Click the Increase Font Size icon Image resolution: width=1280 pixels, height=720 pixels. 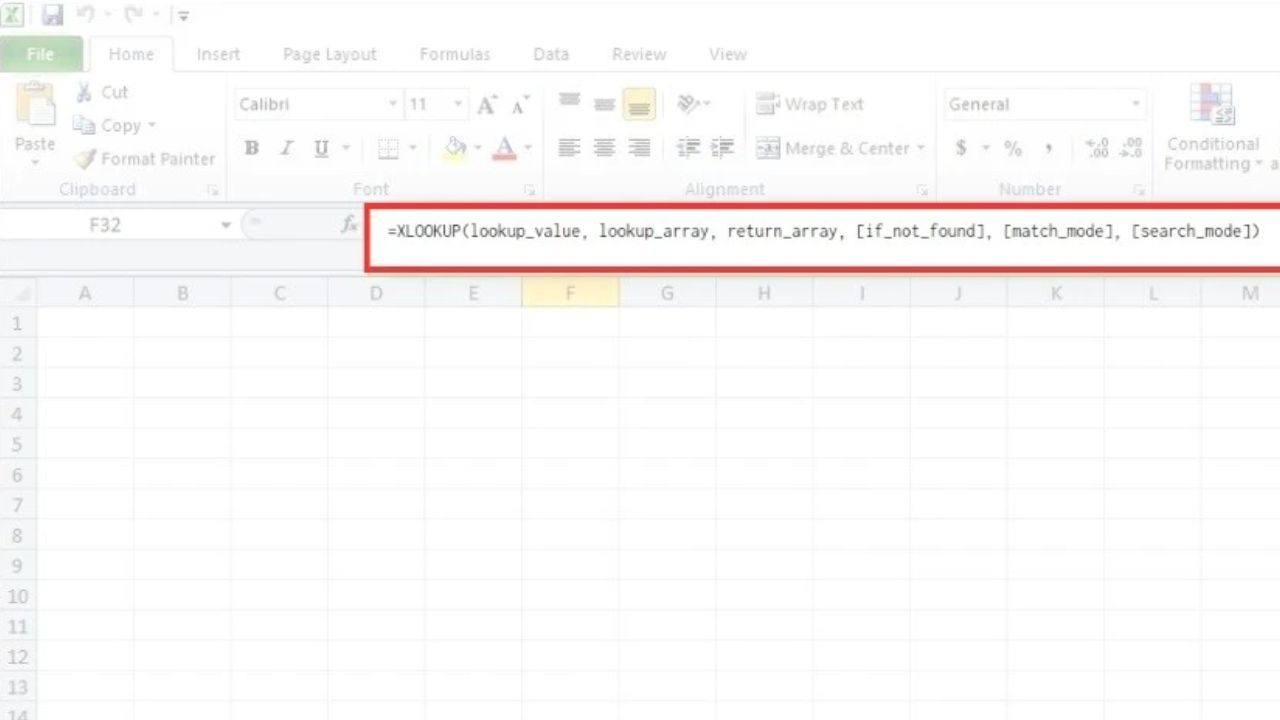(x=487, y=105)
